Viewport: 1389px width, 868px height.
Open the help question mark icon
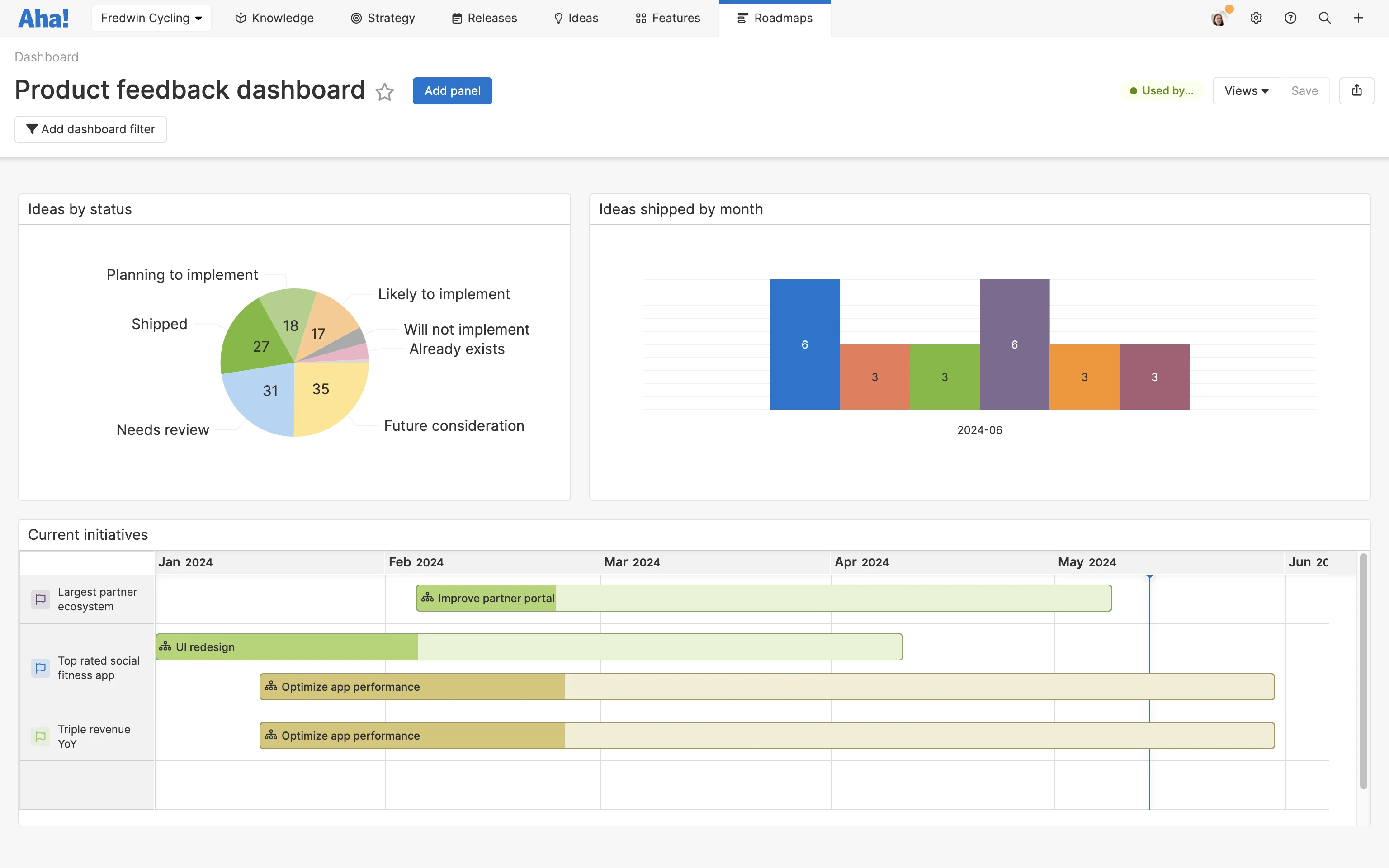click(1290, 19)
